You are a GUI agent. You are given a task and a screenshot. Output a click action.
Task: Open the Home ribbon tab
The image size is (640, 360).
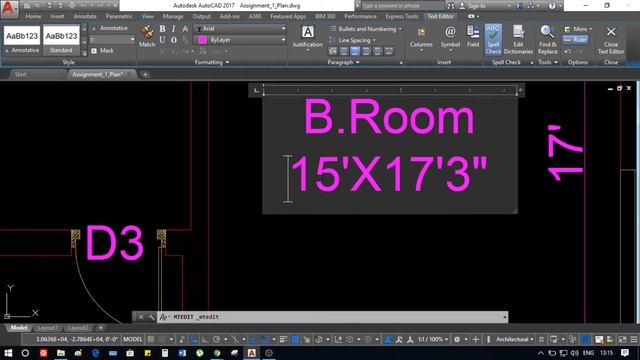(33, 16)
